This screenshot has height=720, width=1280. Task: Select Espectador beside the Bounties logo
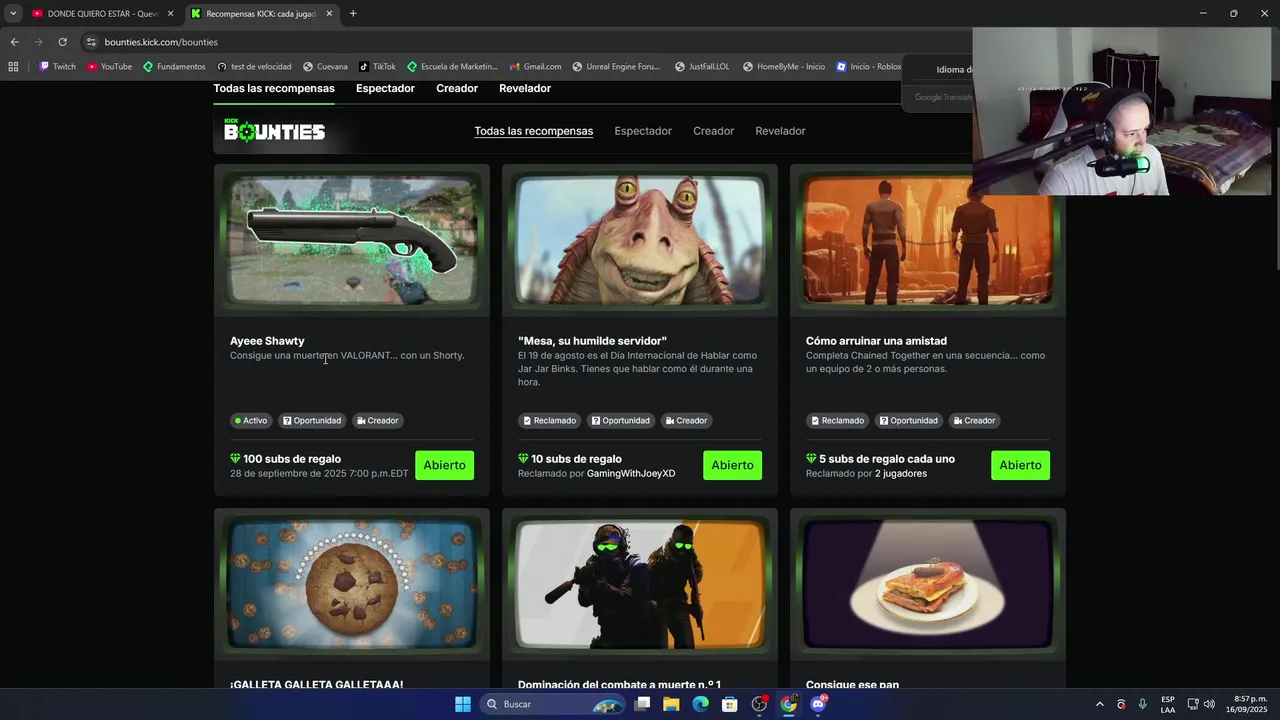click(643, 131)
